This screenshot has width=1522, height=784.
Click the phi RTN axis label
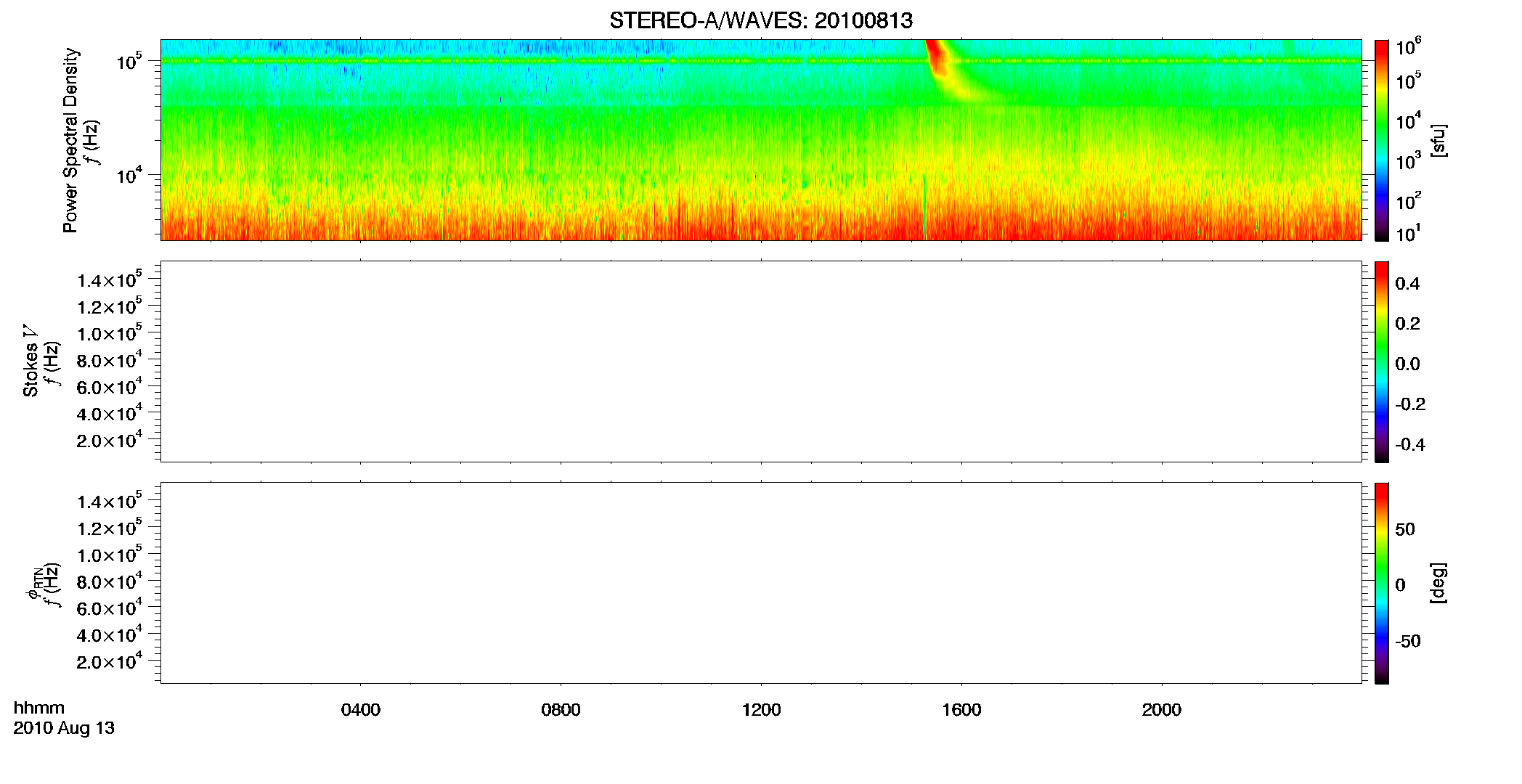click(33, 583)
